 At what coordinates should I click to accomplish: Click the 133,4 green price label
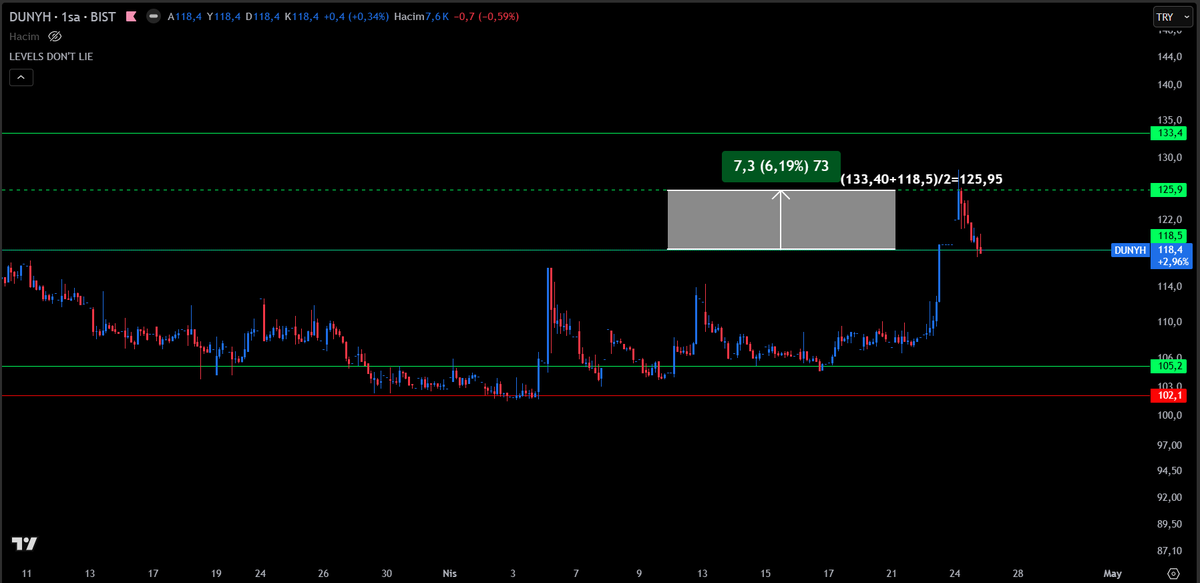coord(1167,133)
